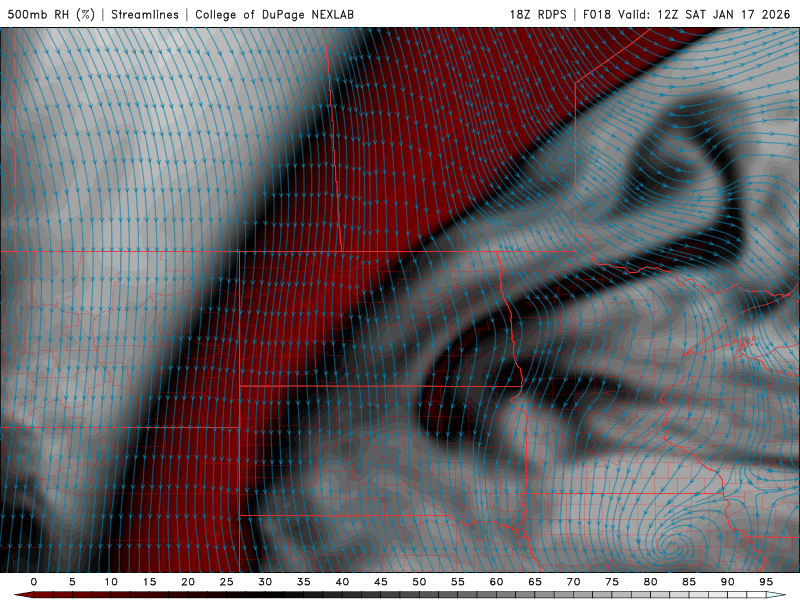Click the color scale label '5'
Screen dimensions: 800x600
[x=72, y=582]
